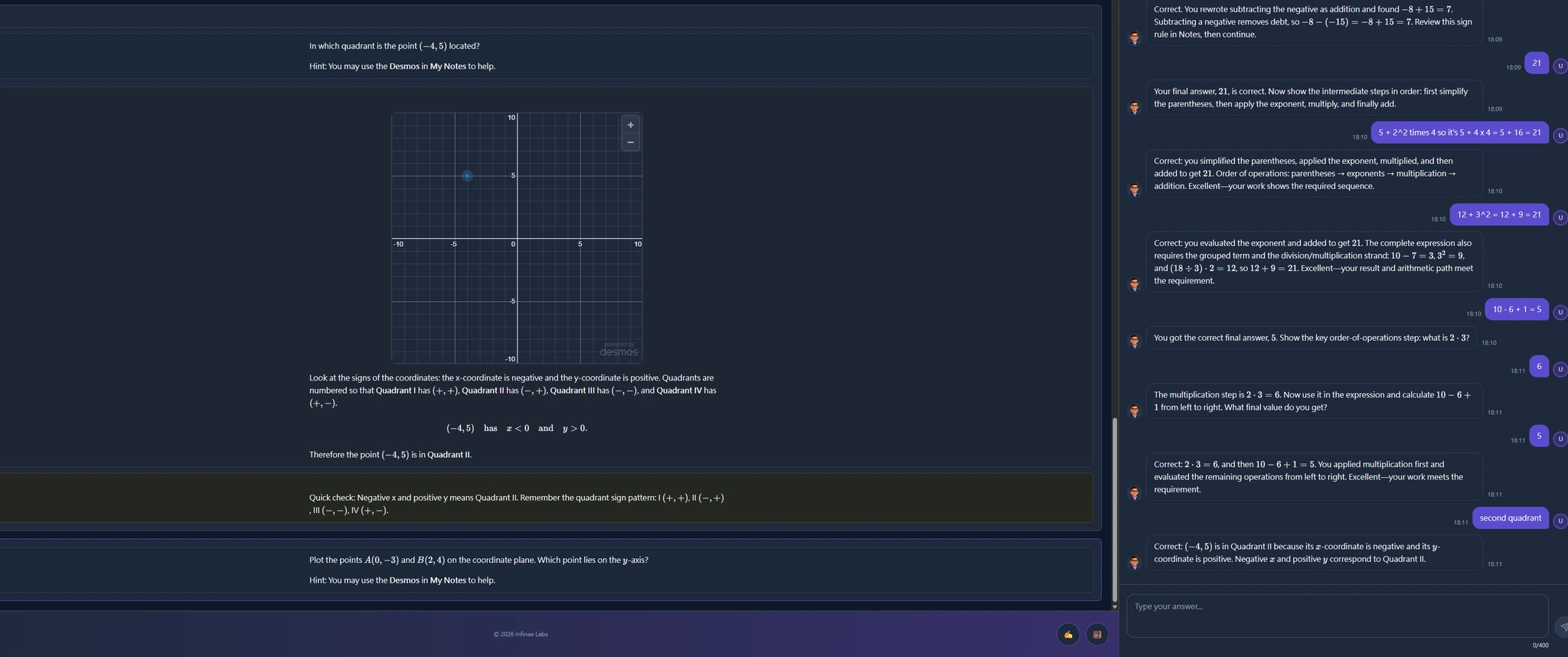Click user avatar next to 'second quadrant' bubble

pyautogui.click(x=1560, y=521)
